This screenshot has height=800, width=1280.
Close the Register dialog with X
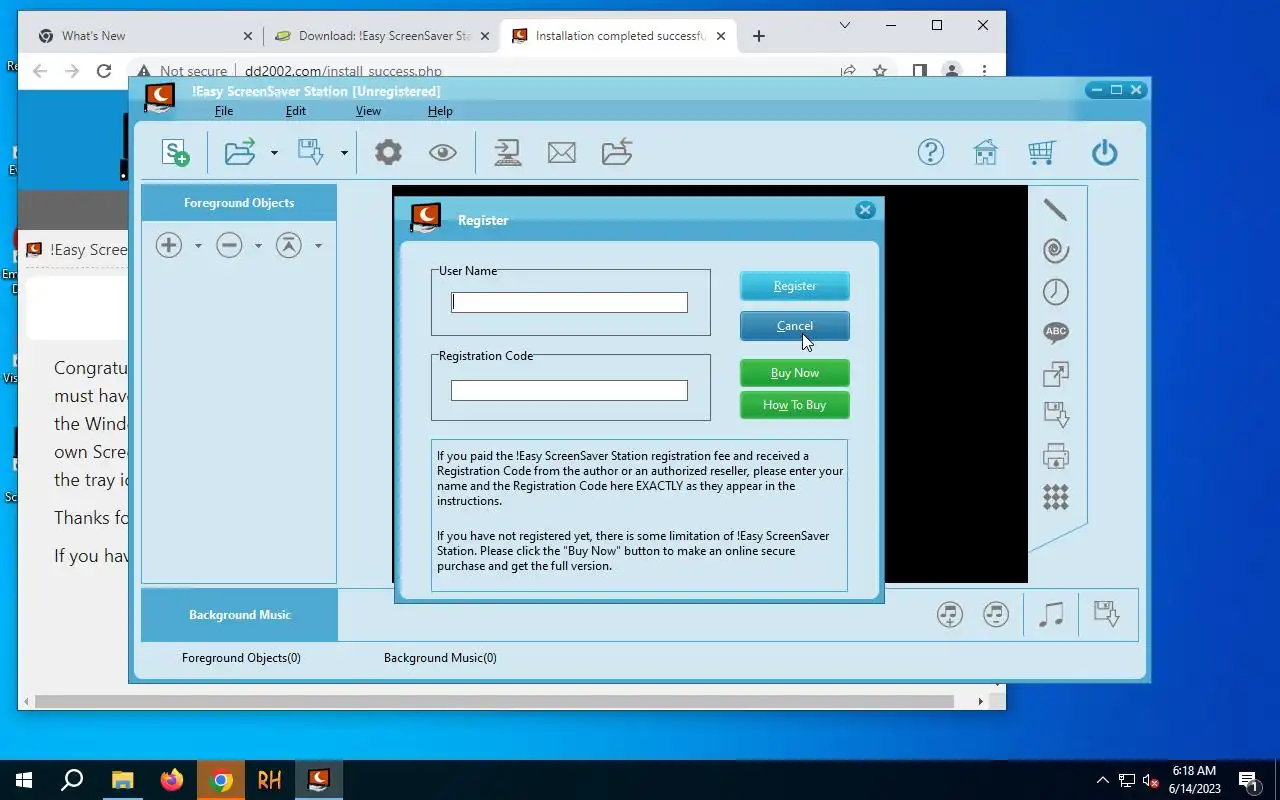[x=865, y=209]
